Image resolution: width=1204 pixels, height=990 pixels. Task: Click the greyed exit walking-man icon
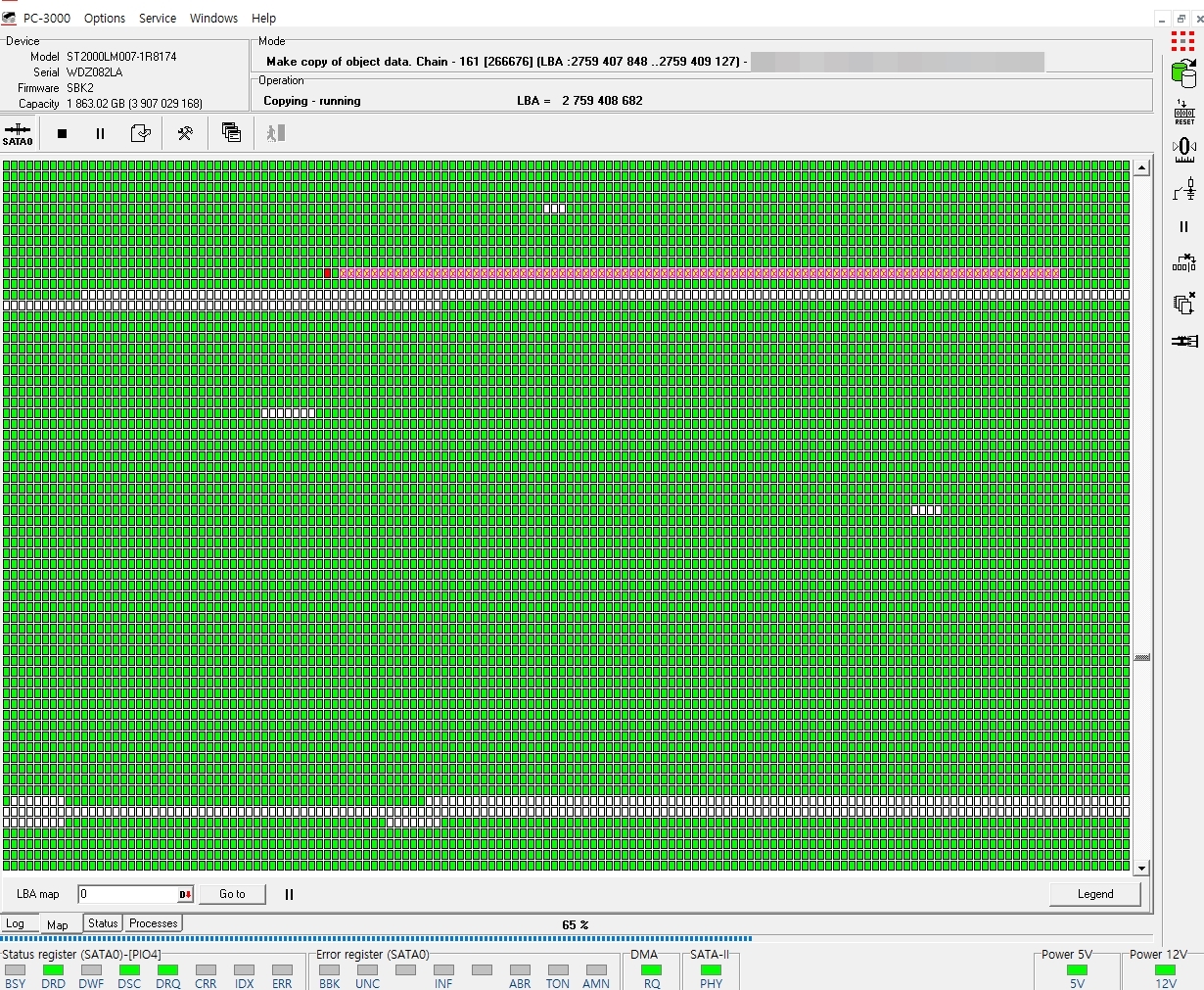(x=275, y=132)
